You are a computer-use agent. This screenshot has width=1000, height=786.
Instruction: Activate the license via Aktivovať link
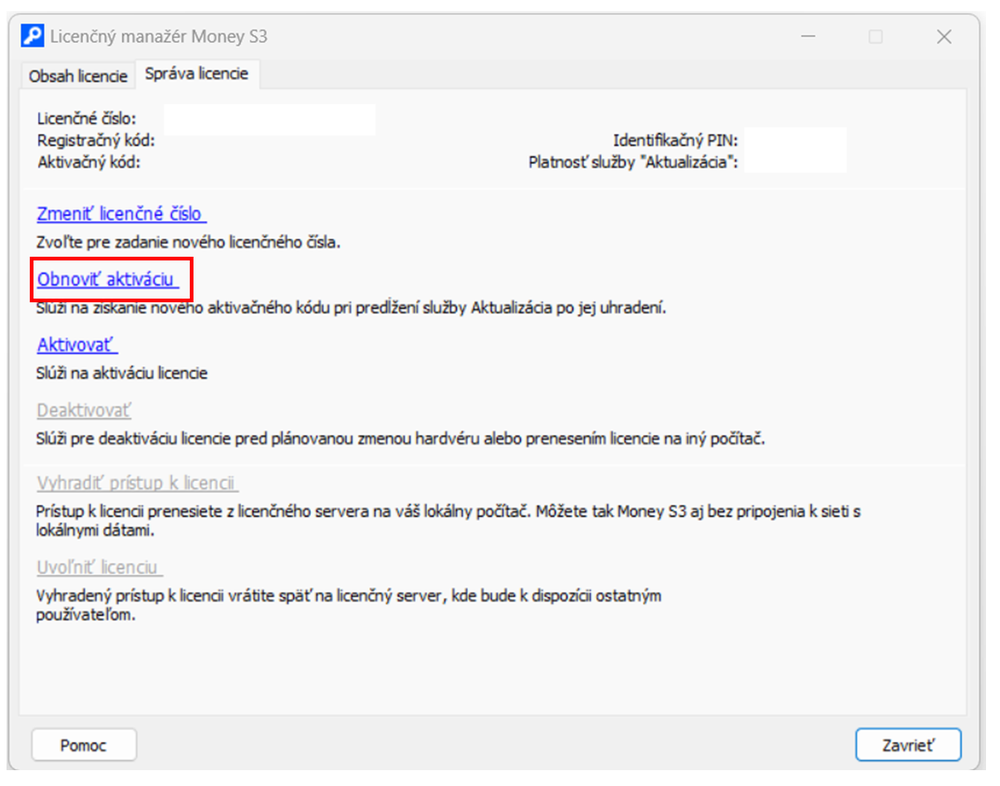pos(77,345)
